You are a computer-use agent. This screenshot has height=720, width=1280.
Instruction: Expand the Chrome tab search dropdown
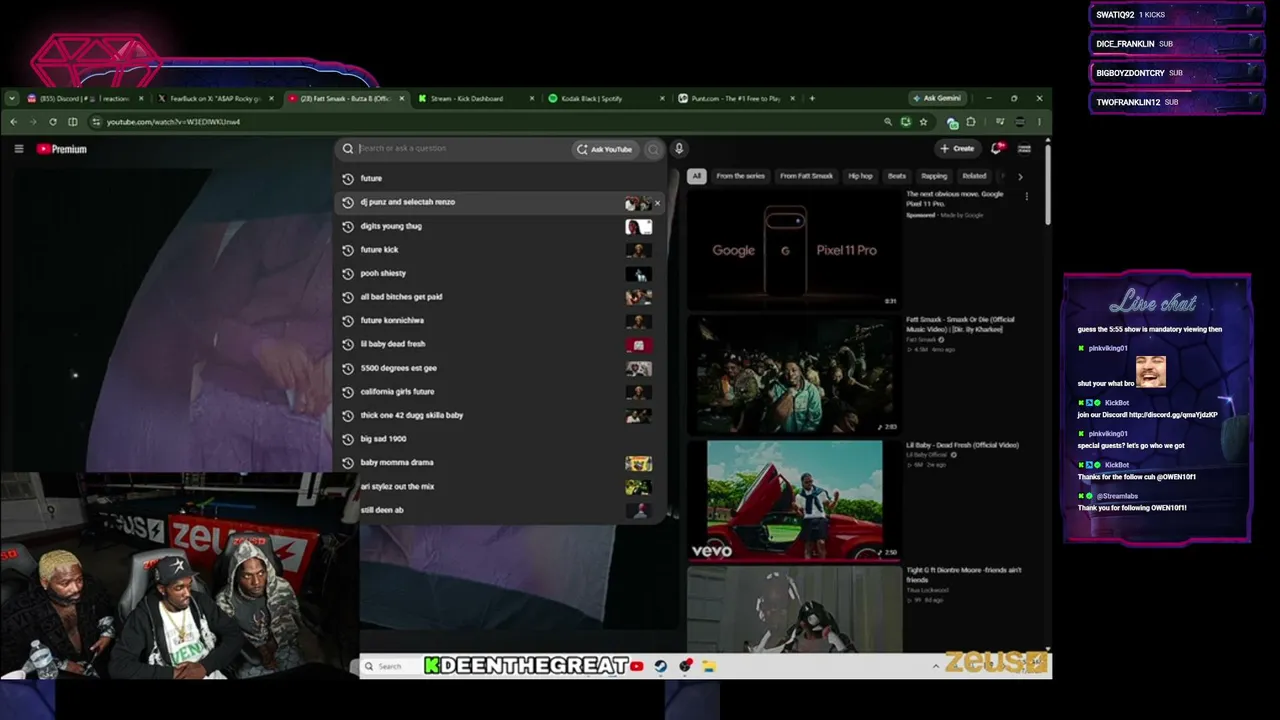pyautogui.click(x=11, y=98)
